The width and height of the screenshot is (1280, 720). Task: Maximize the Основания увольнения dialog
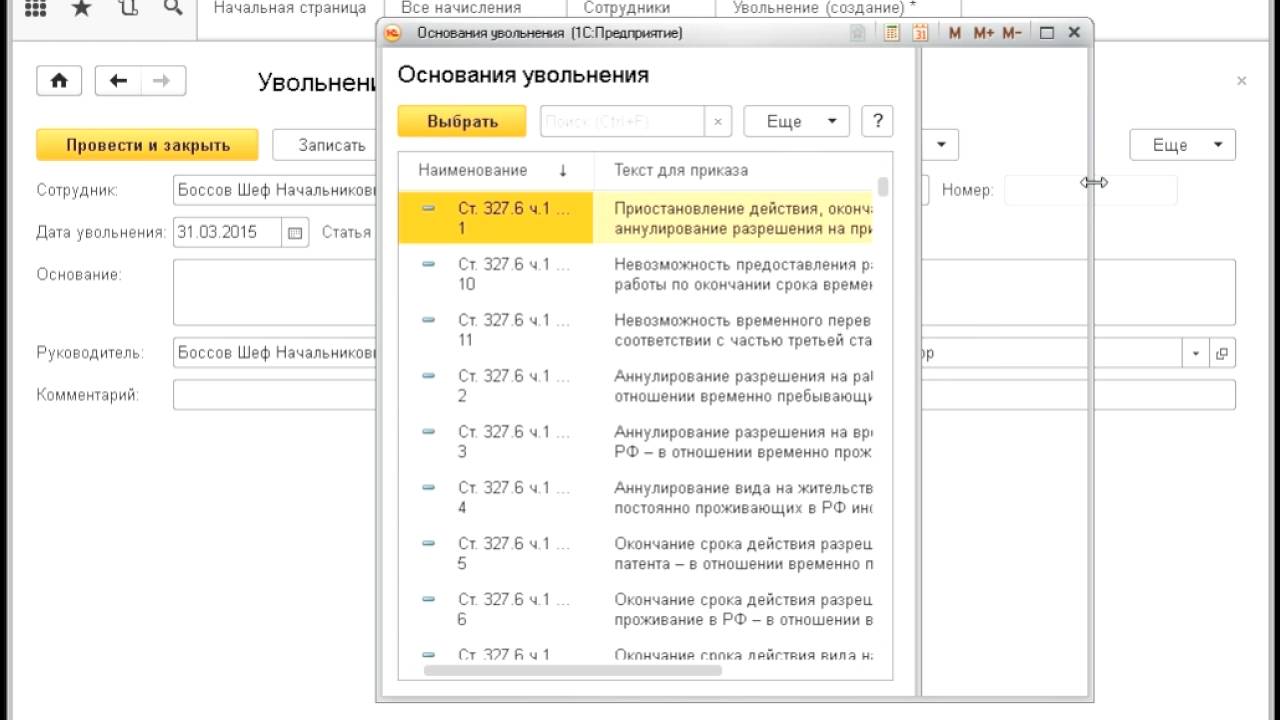click(x=1047, y=33)
